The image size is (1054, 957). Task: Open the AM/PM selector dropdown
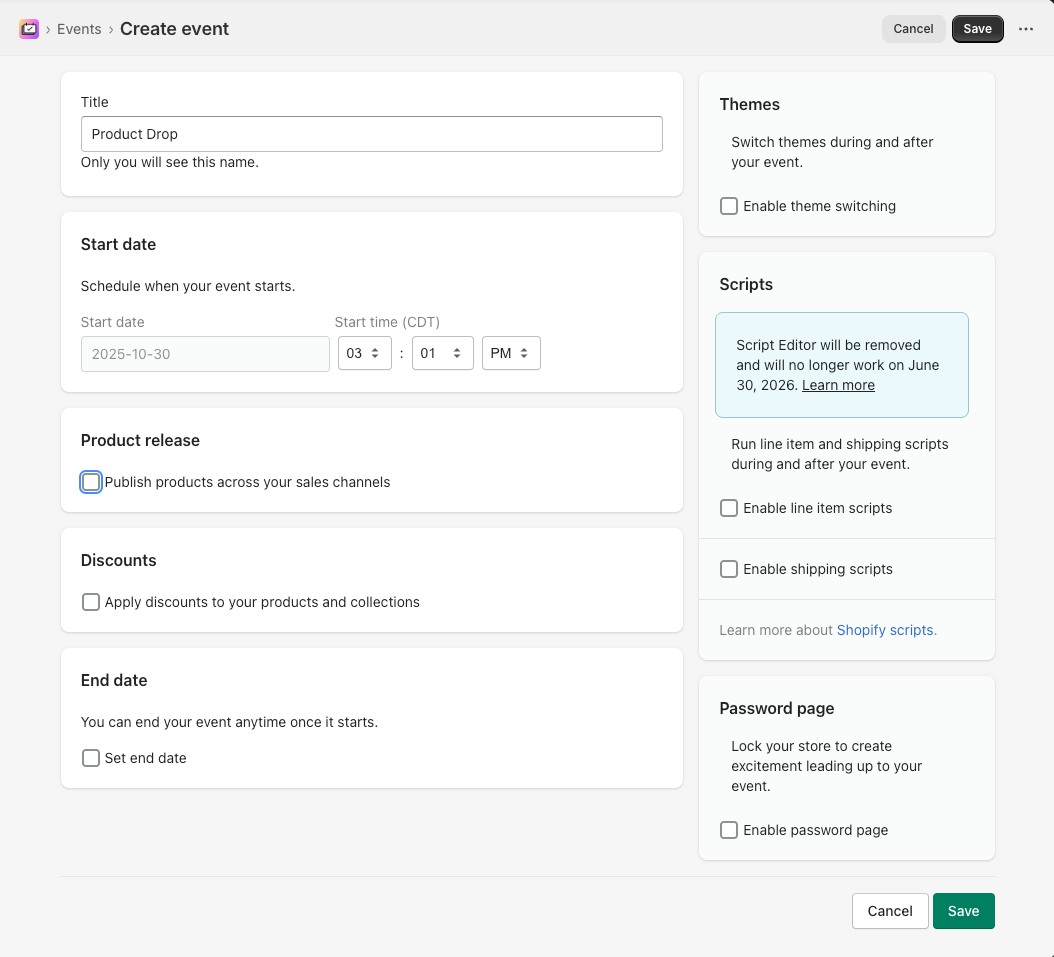point(511,353)
